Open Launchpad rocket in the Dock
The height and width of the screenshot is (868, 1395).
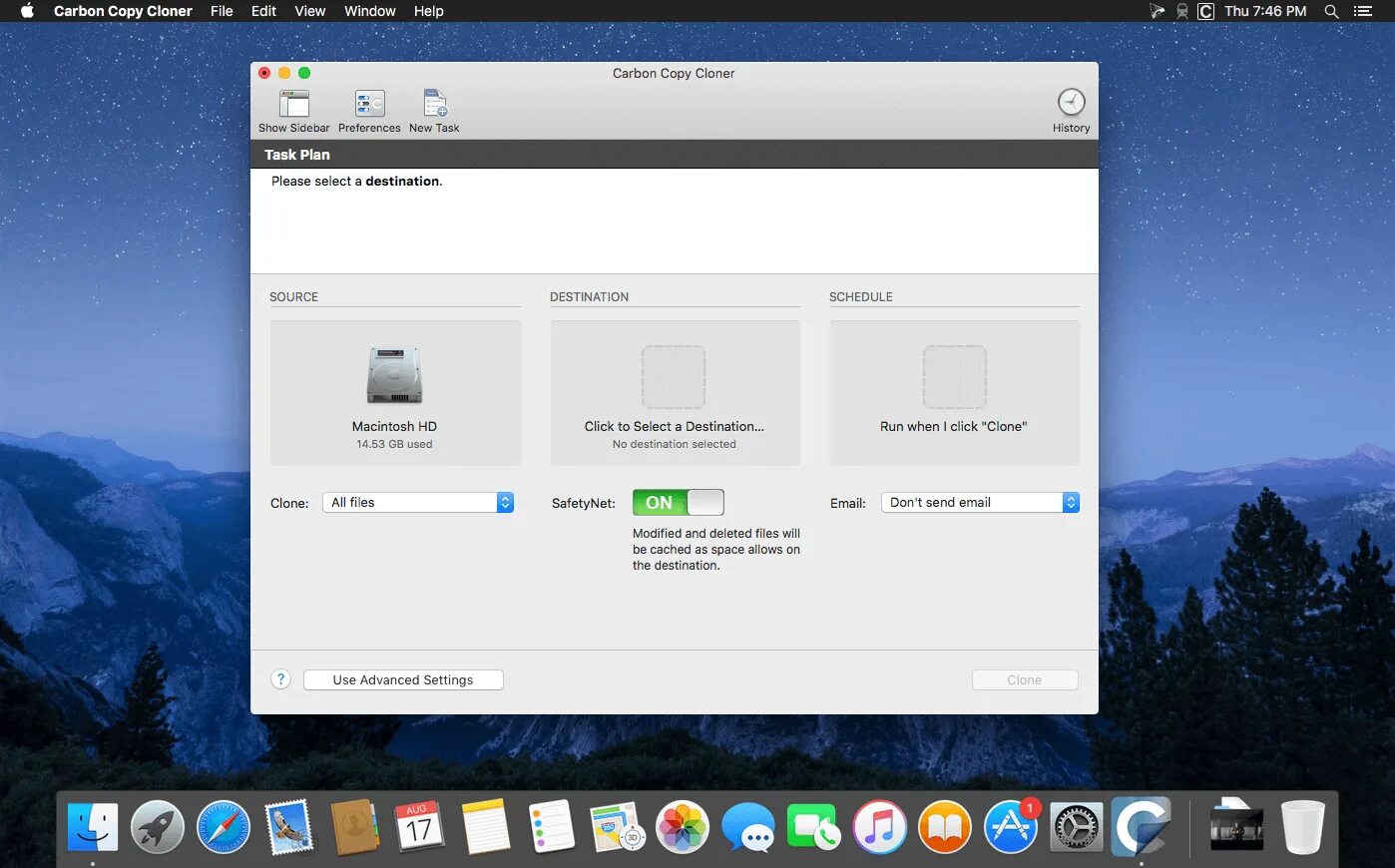(158, 827)
